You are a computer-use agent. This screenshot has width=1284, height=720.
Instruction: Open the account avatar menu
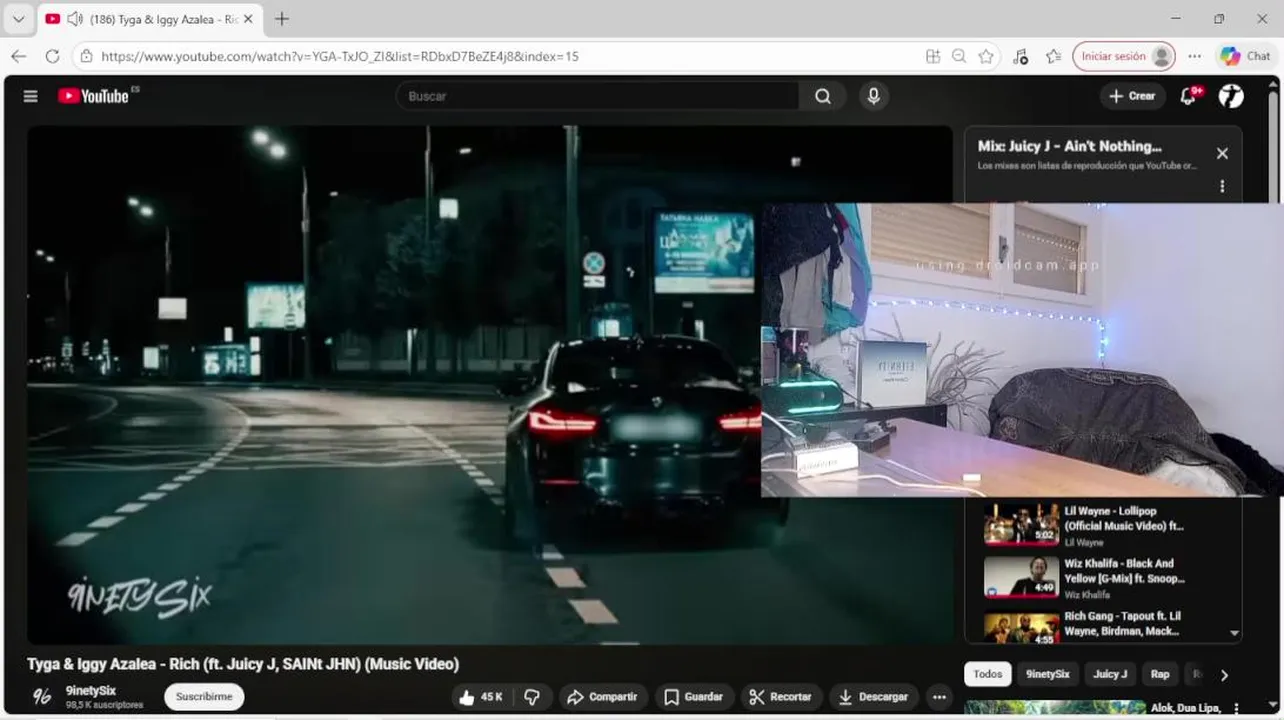coord(1231,96)
